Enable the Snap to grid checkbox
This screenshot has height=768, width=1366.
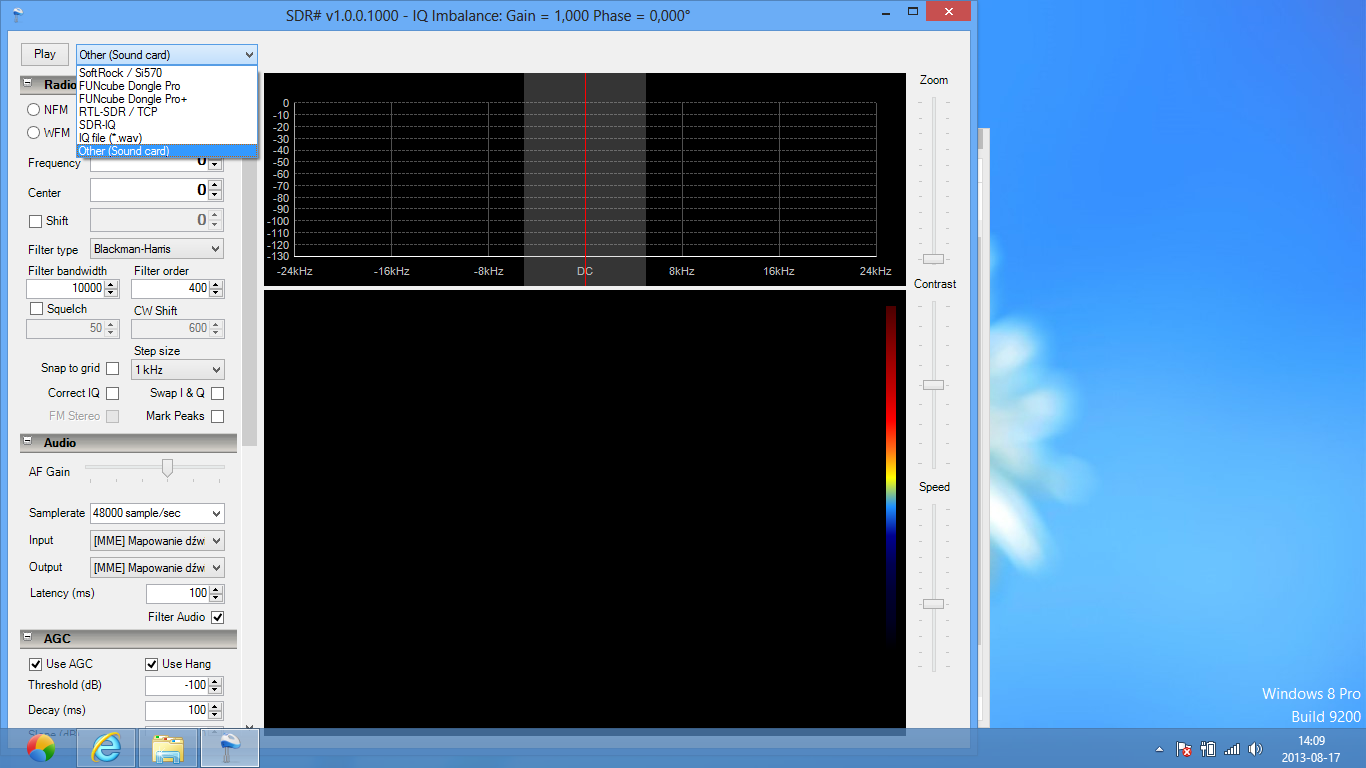coord(112,369)
